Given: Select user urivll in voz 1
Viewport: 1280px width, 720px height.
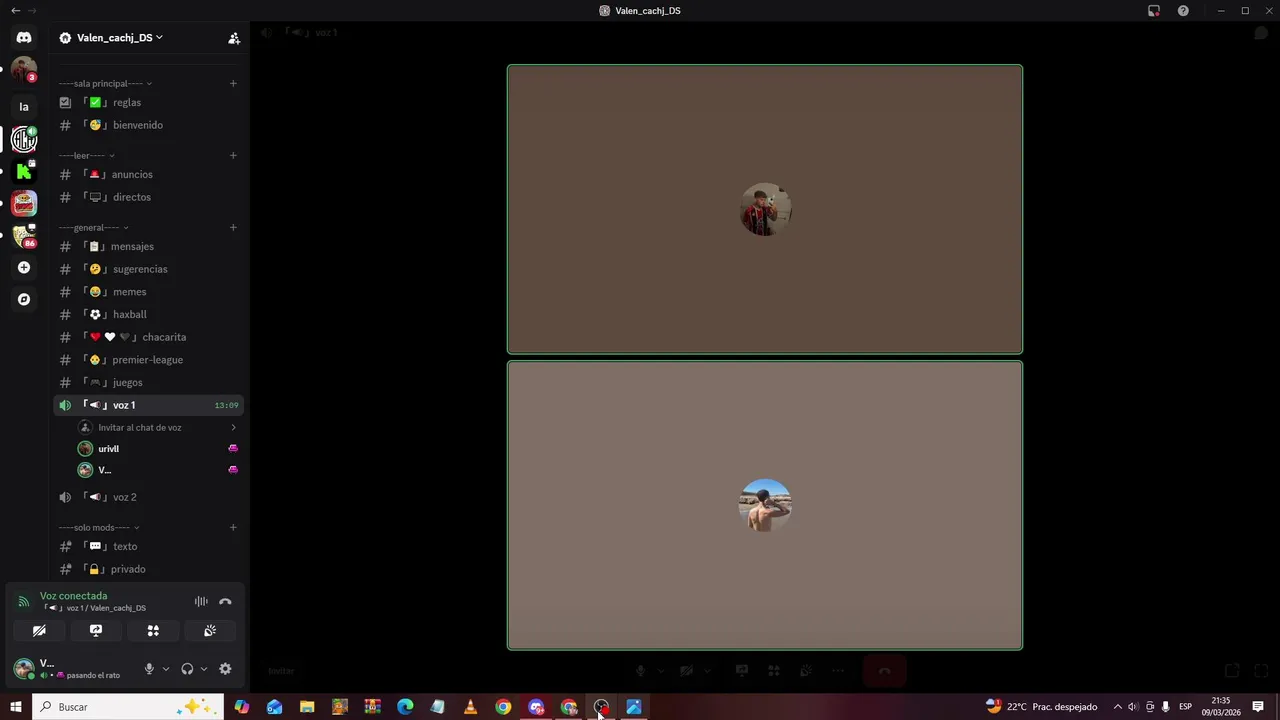Looking at the screenshot, I should (158, 449).
